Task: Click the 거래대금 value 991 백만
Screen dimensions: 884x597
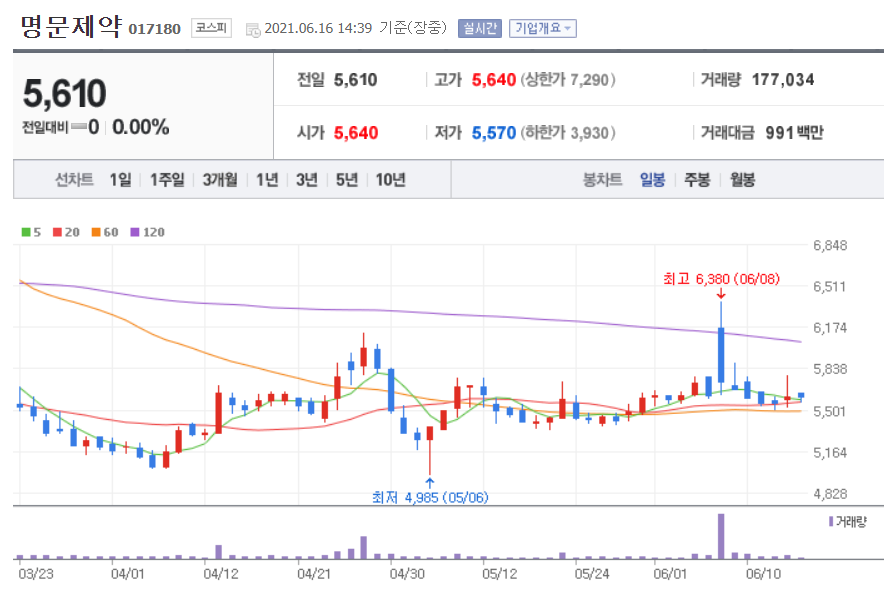Action: [x=794, y=133]
